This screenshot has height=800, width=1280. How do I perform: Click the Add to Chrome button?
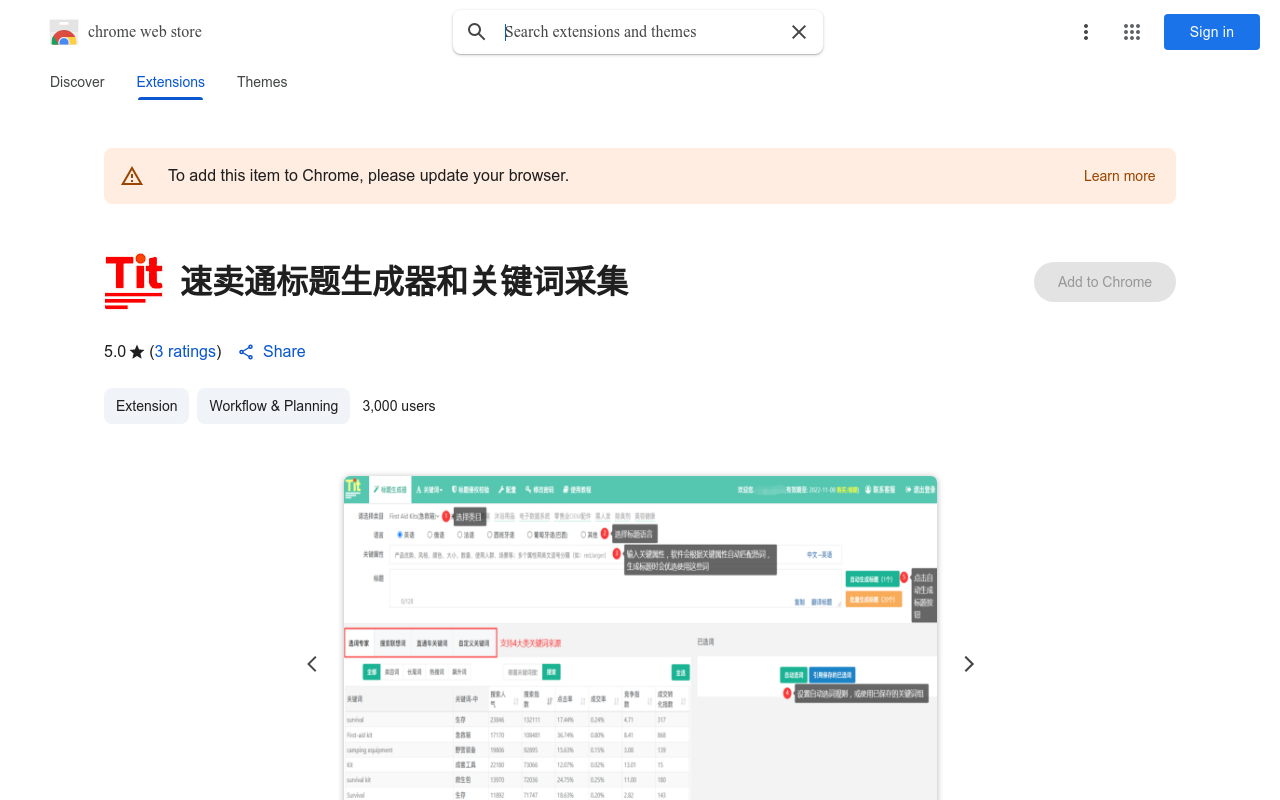pyautogui.click(x=1104, y=282)
